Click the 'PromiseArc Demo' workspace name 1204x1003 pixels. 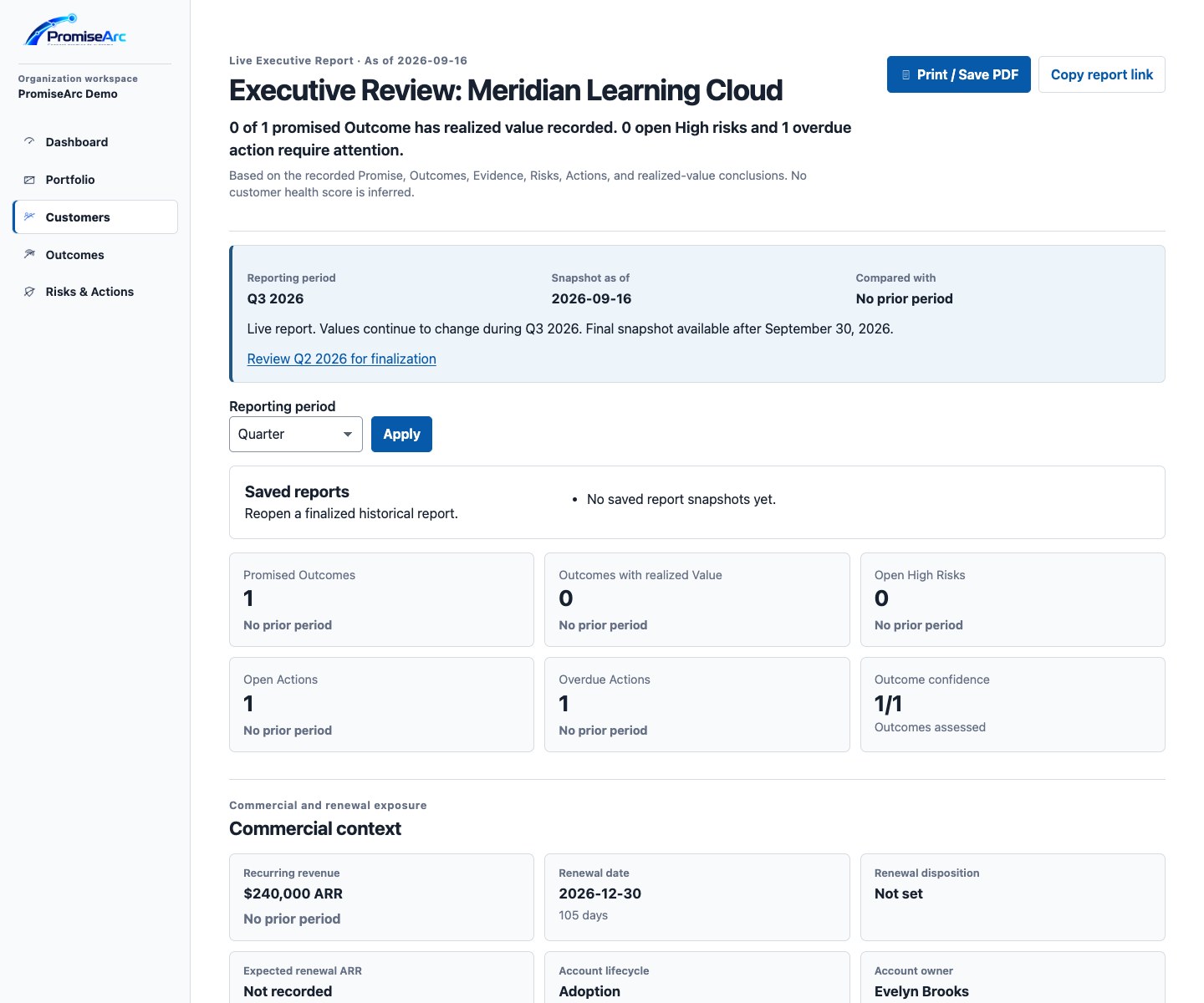click(x=68, y=94)
